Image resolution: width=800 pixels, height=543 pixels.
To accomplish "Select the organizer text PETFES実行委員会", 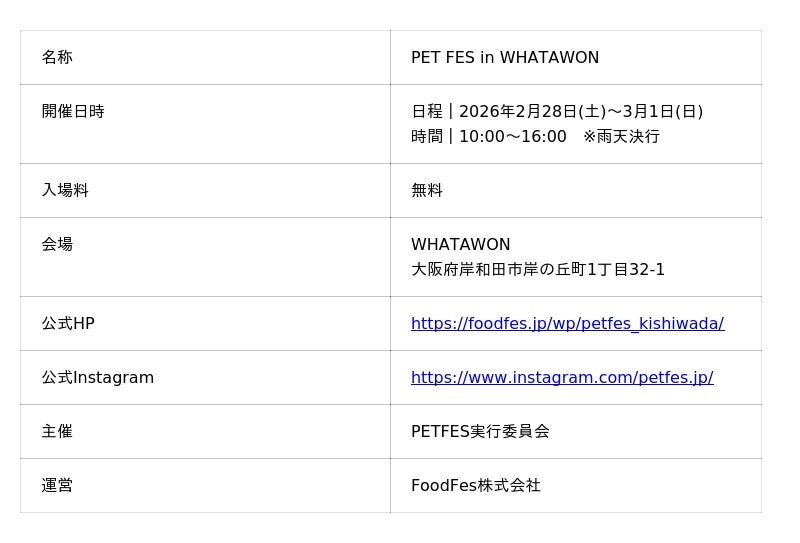I will [480, 432].
